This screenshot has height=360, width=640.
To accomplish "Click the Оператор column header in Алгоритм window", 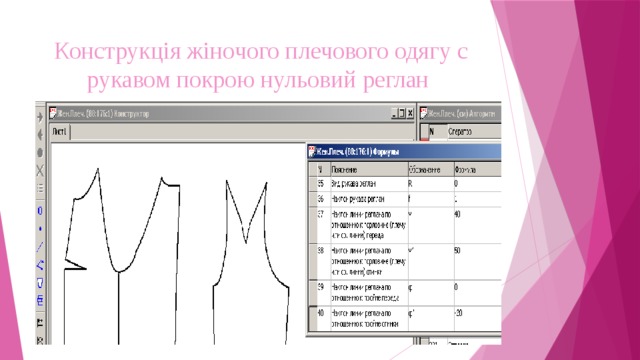I will [x=473, y=131].
